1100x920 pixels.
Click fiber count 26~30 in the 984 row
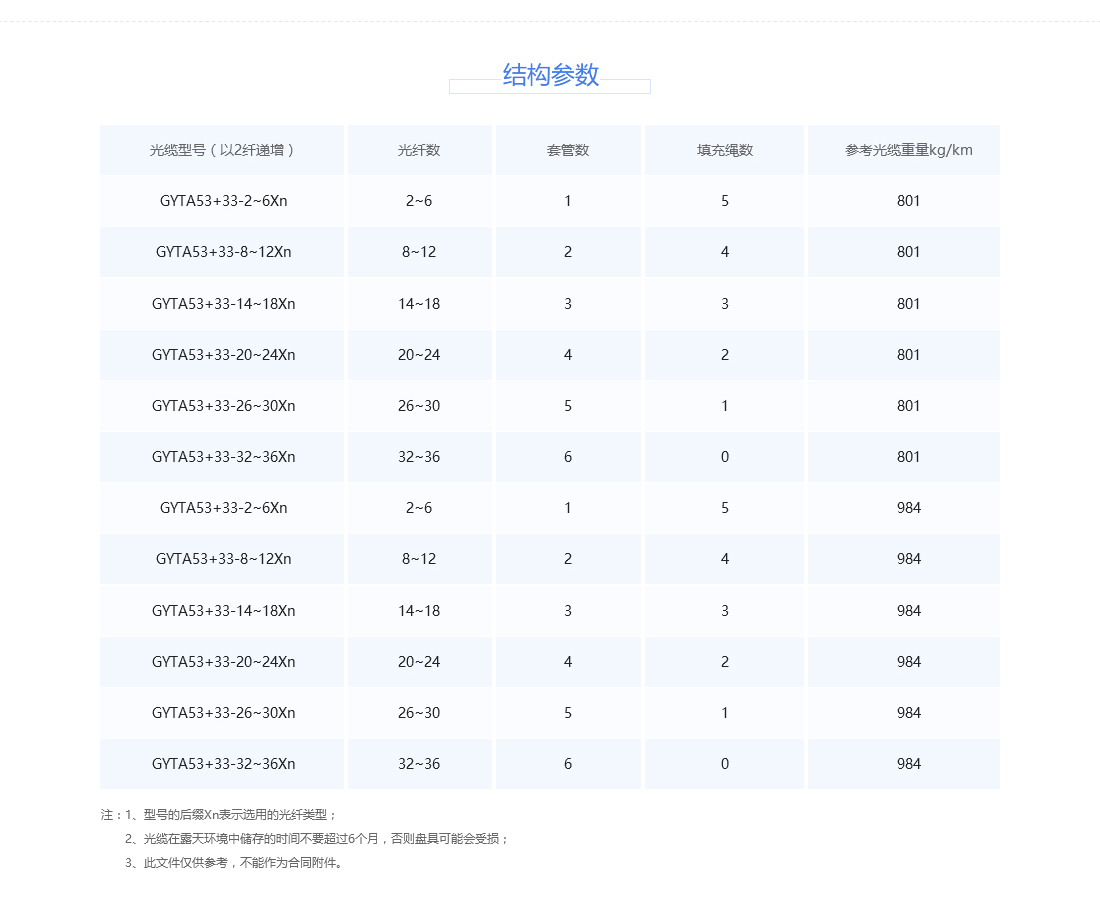click(419, 713)
